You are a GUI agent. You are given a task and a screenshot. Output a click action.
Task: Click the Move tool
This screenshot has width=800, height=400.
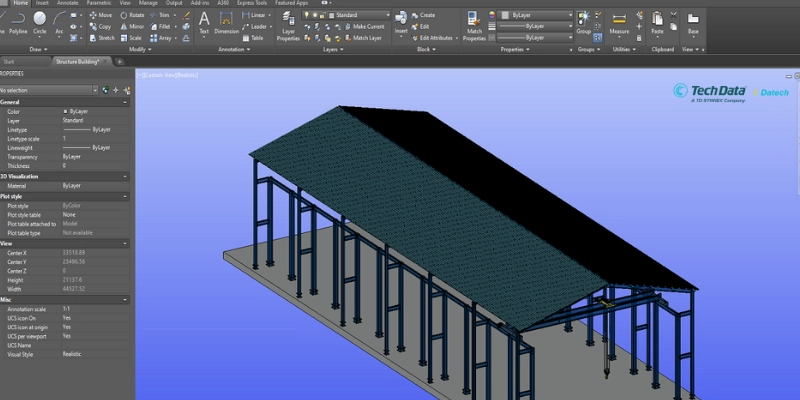[101, 15]
